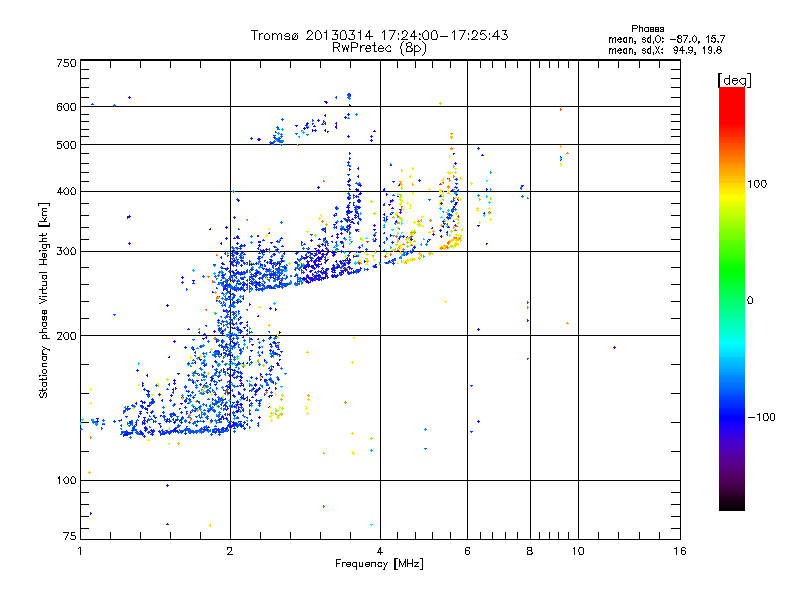Click the 'Phases' heading text
The width and height of the screenshot is (800, 600).
tap(647, 29)
